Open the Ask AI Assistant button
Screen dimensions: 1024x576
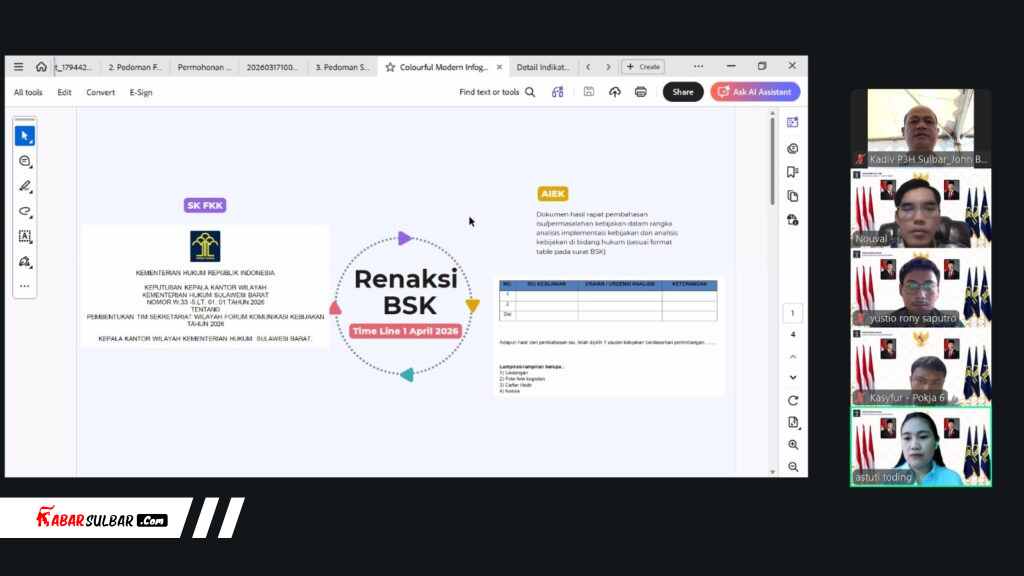click(x=755, y=92)
